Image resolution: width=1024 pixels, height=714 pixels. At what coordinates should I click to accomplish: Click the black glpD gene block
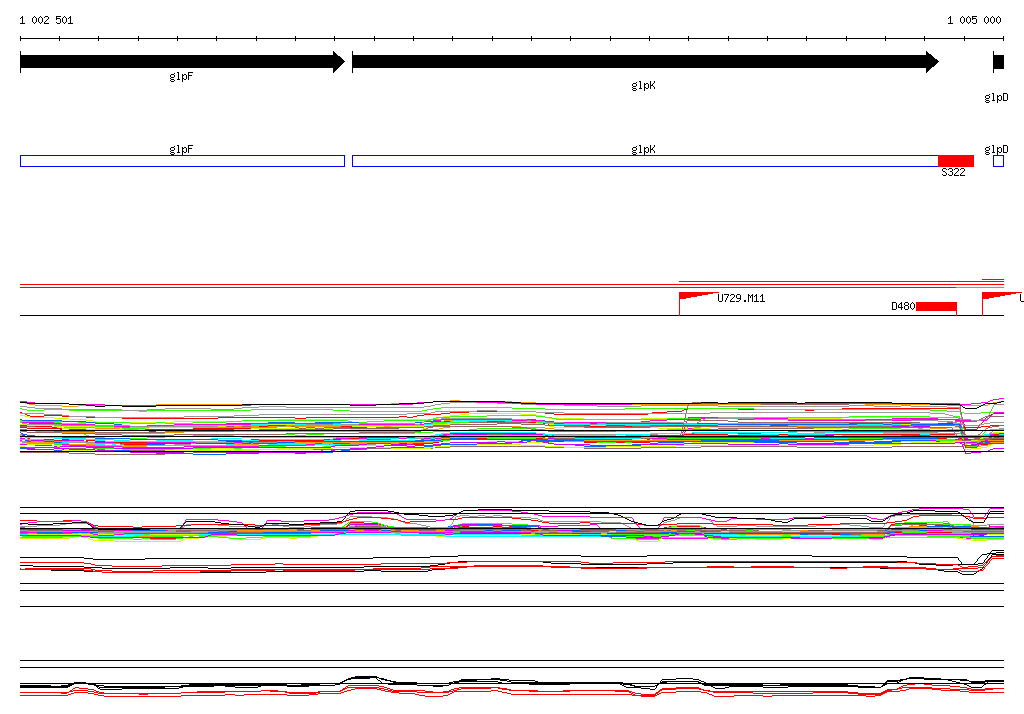999,62
